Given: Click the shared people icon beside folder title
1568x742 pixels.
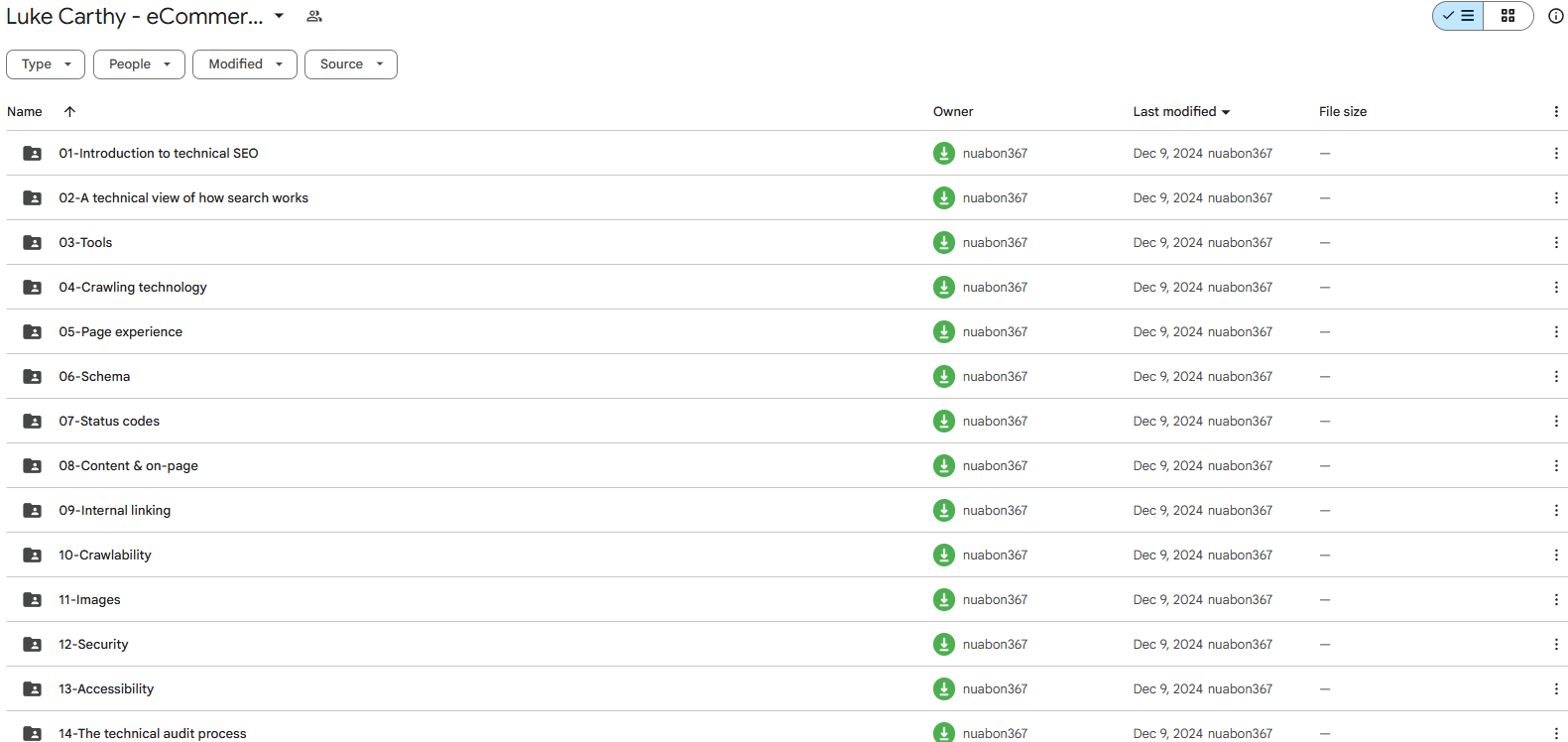Looking at the screenshot, I should coord(314,16).
